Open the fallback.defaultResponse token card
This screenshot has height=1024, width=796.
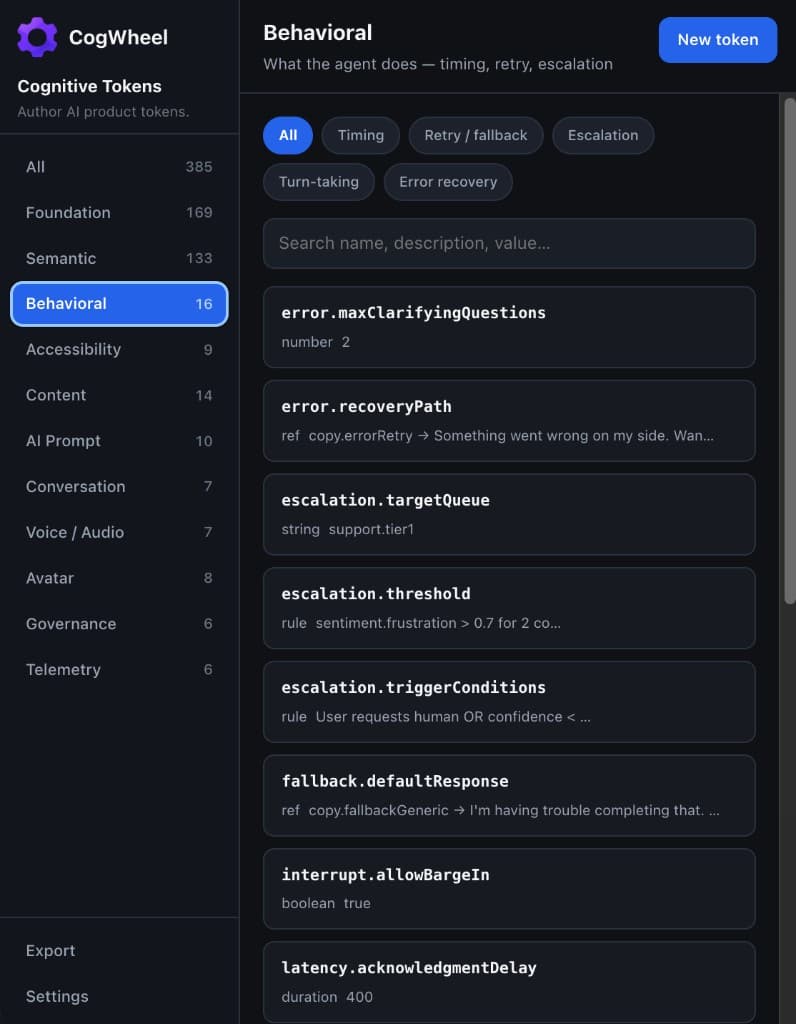(x=509, y=795)
